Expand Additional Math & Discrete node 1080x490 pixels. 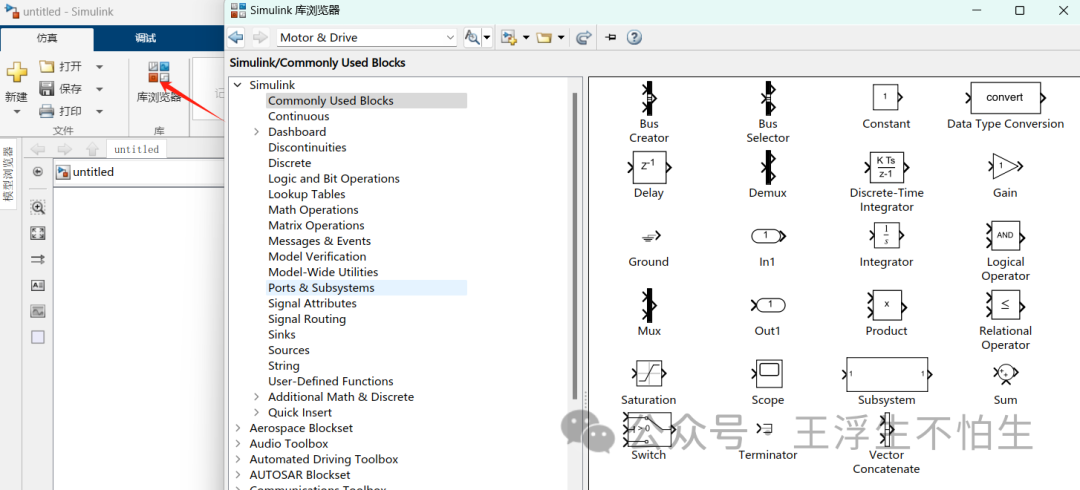[x=256, y=397]
